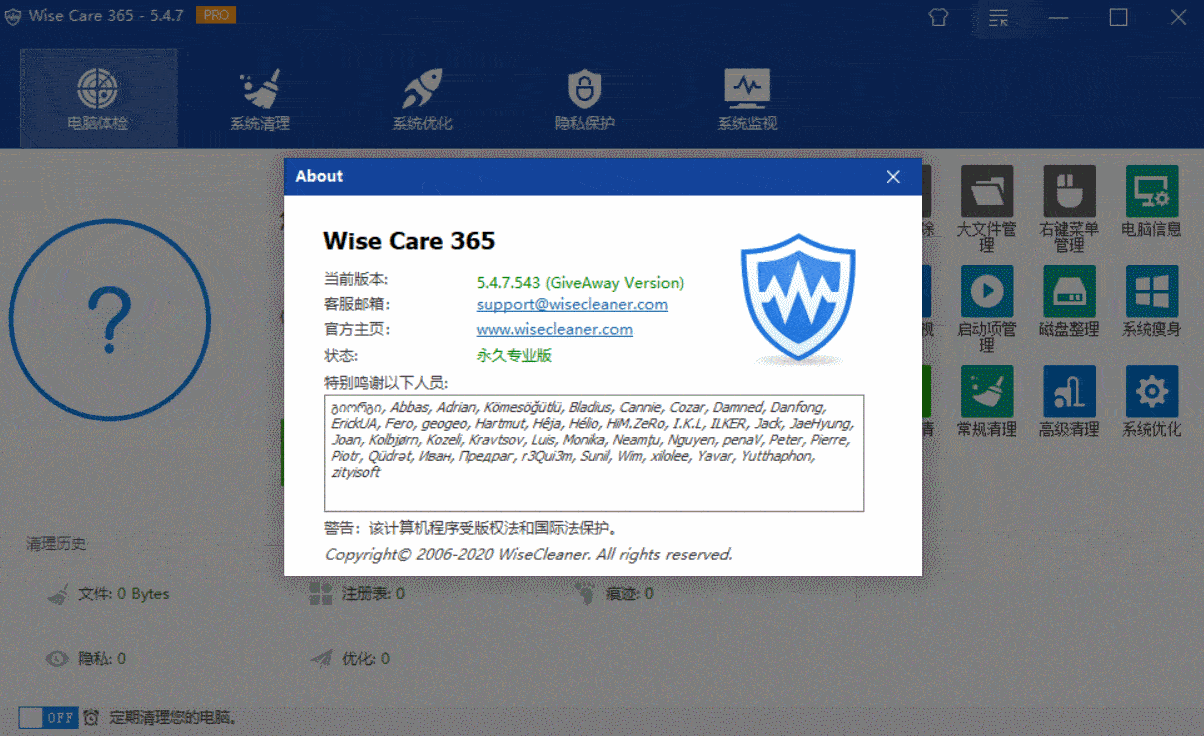Viewport: 1204px width, 736px height.
Task: Open the www.wisecleaner.com homepage link
Action: click(554, 329)
